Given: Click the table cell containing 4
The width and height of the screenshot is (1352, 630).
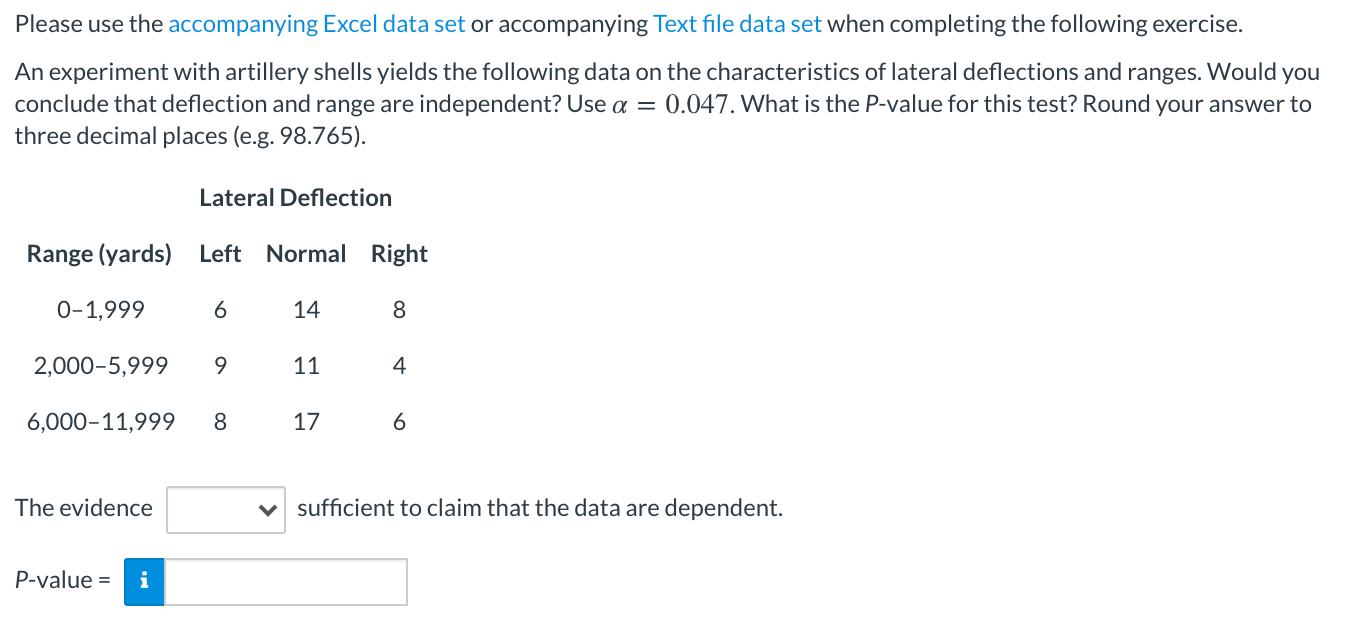Looking at the screenshot, I should click(x=399, y=366).
